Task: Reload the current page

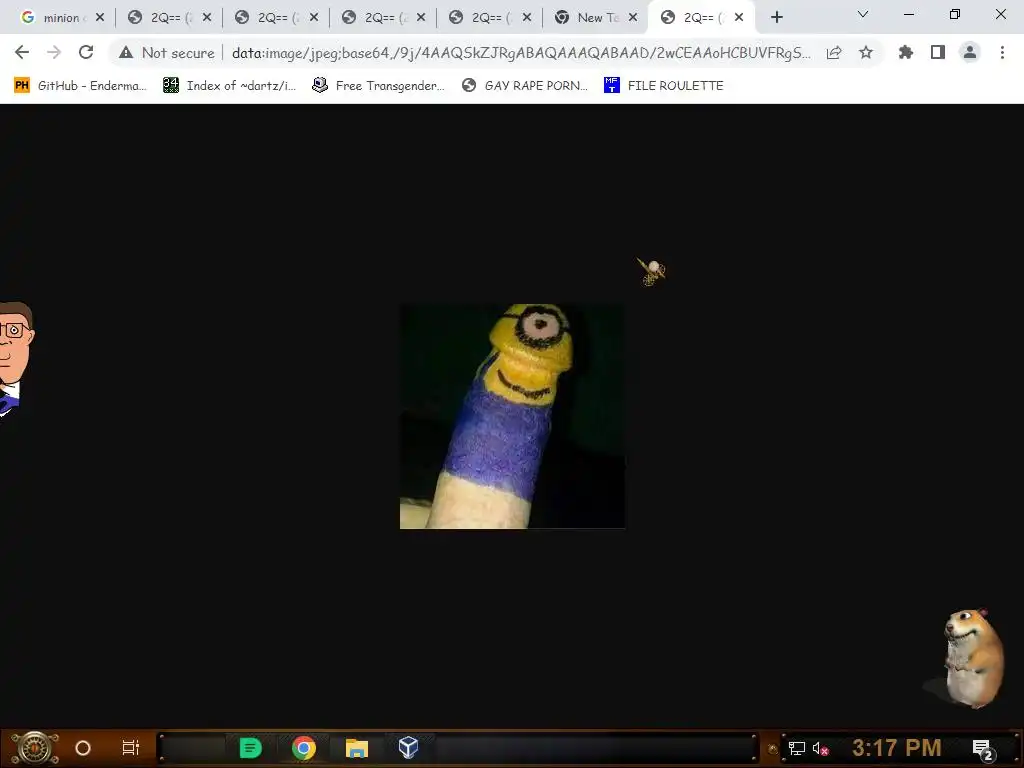Action: coord(86,52)
